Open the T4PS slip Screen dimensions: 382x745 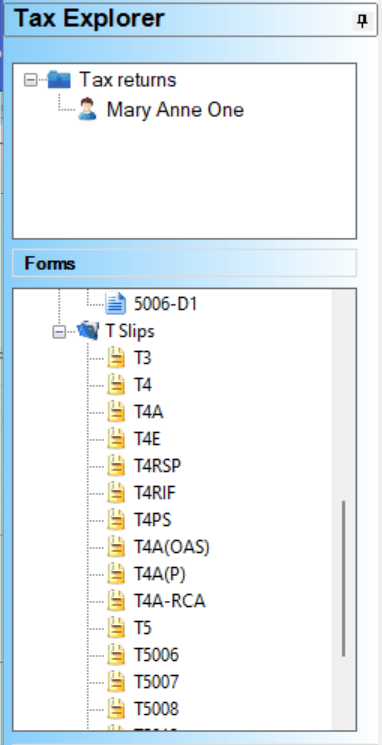pyautogui.click(x=152, y=520)
